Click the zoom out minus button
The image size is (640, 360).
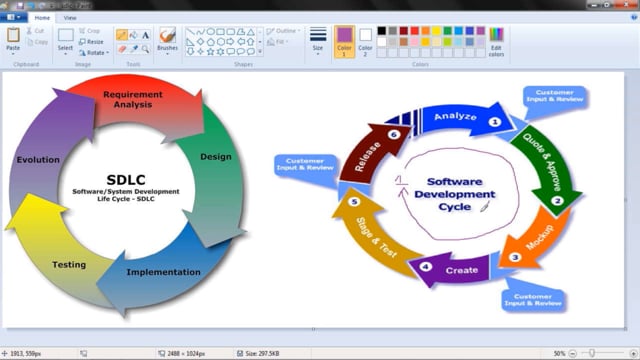[572, 353]
